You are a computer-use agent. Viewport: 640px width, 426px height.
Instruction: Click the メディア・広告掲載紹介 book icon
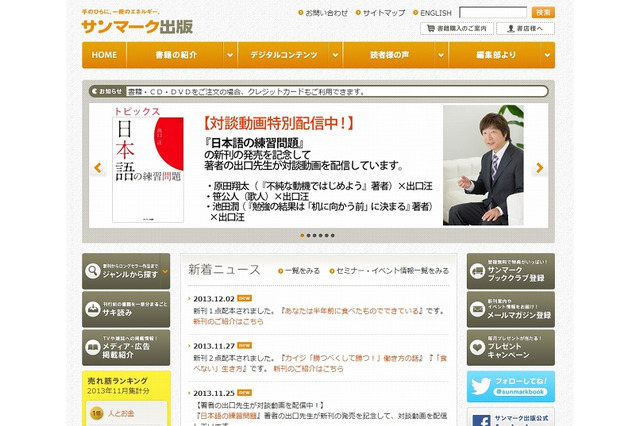(93, 347)
